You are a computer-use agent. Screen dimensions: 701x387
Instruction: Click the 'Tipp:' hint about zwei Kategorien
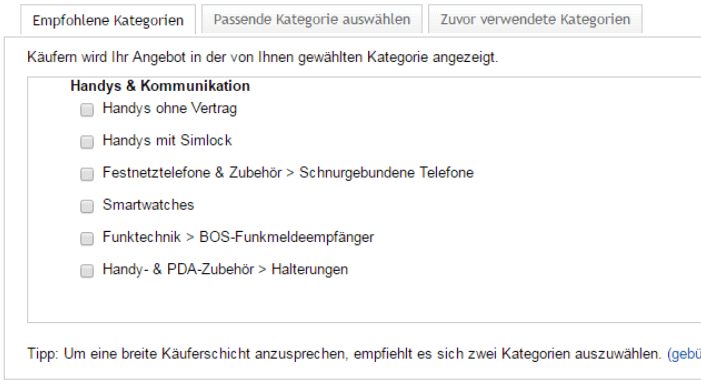tap(344, 354)
